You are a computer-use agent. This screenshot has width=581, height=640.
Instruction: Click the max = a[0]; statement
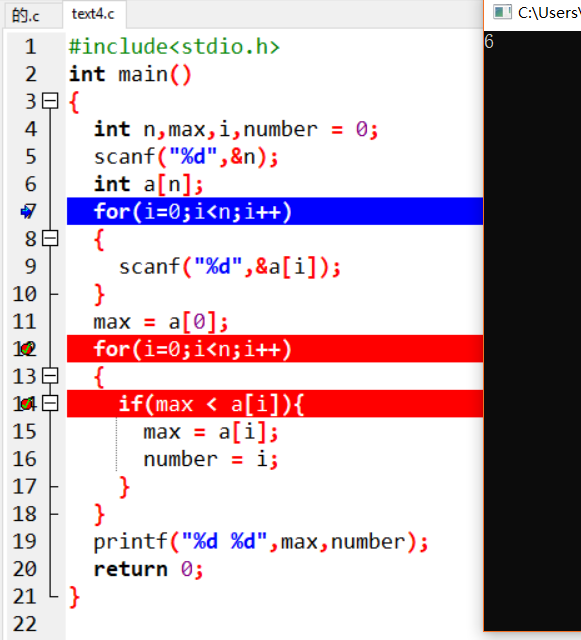(161, 322)
